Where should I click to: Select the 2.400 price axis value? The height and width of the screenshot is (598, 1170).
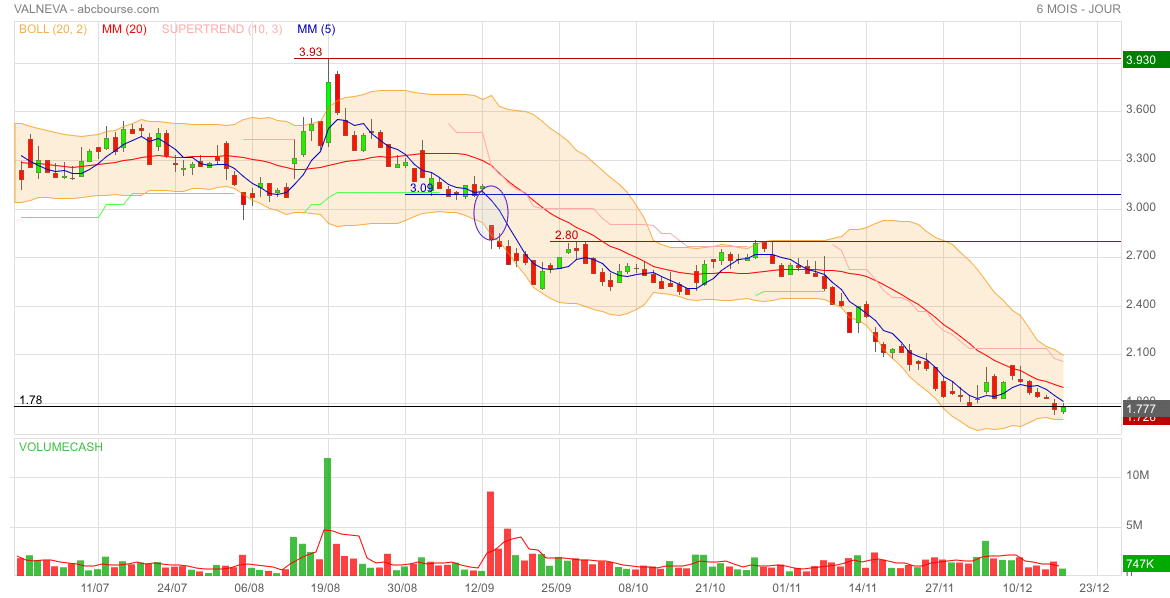coord(1141,305)
